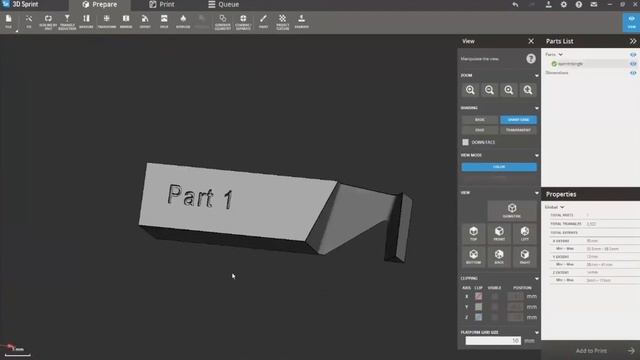Click the platform grid size input field

493,340
